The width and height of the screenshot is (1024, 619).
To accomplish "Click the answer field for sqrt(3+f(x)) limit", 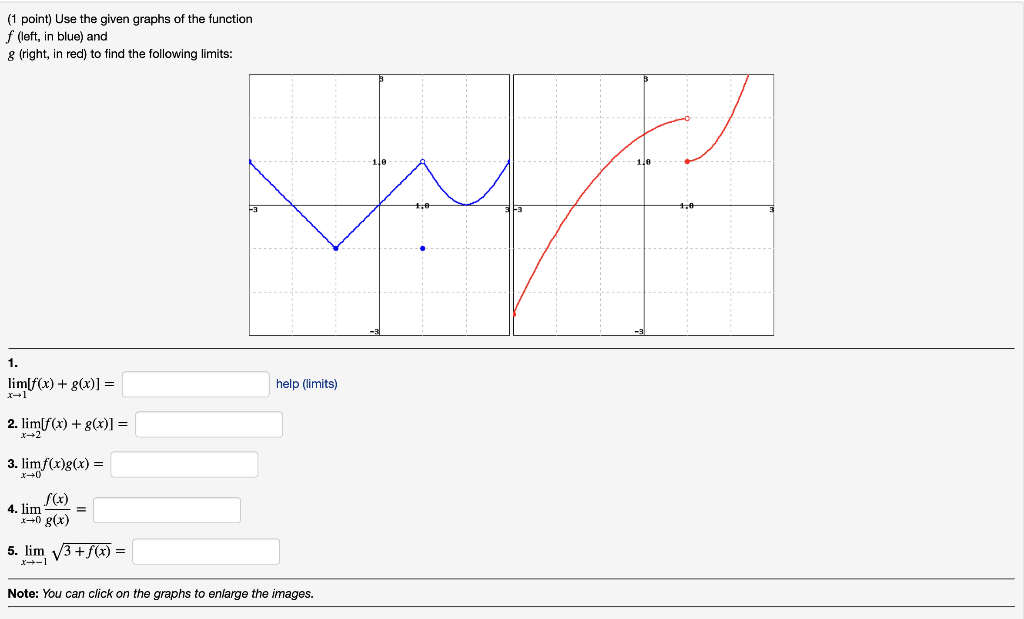I will 205,551.
